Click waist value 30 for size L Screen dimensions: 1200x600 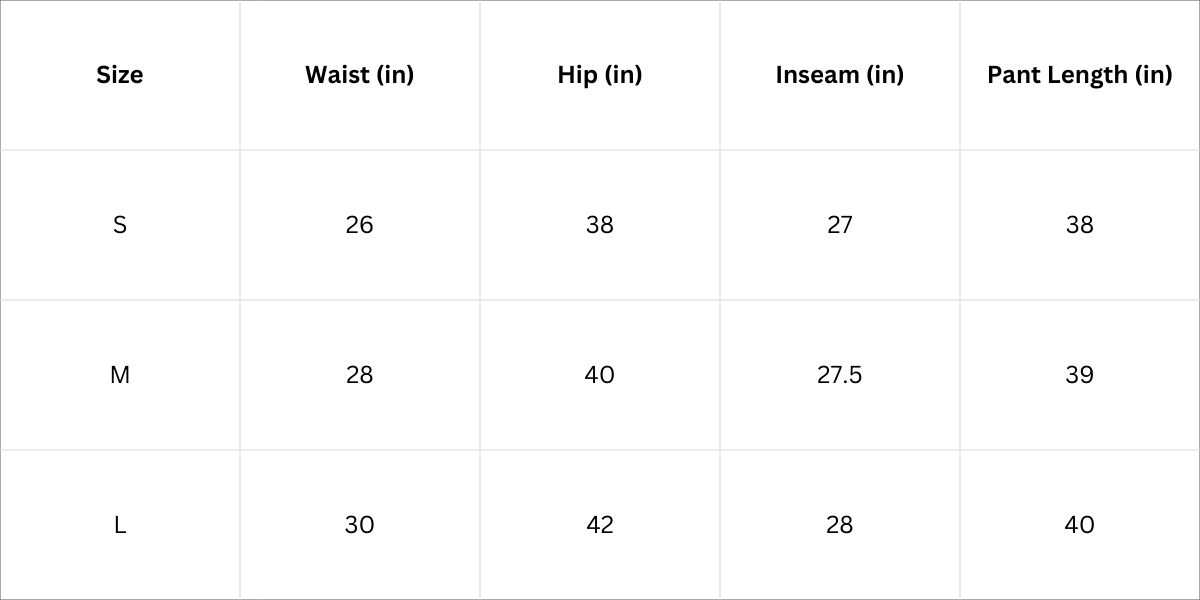pyautogui.click(x=359, y=525)
